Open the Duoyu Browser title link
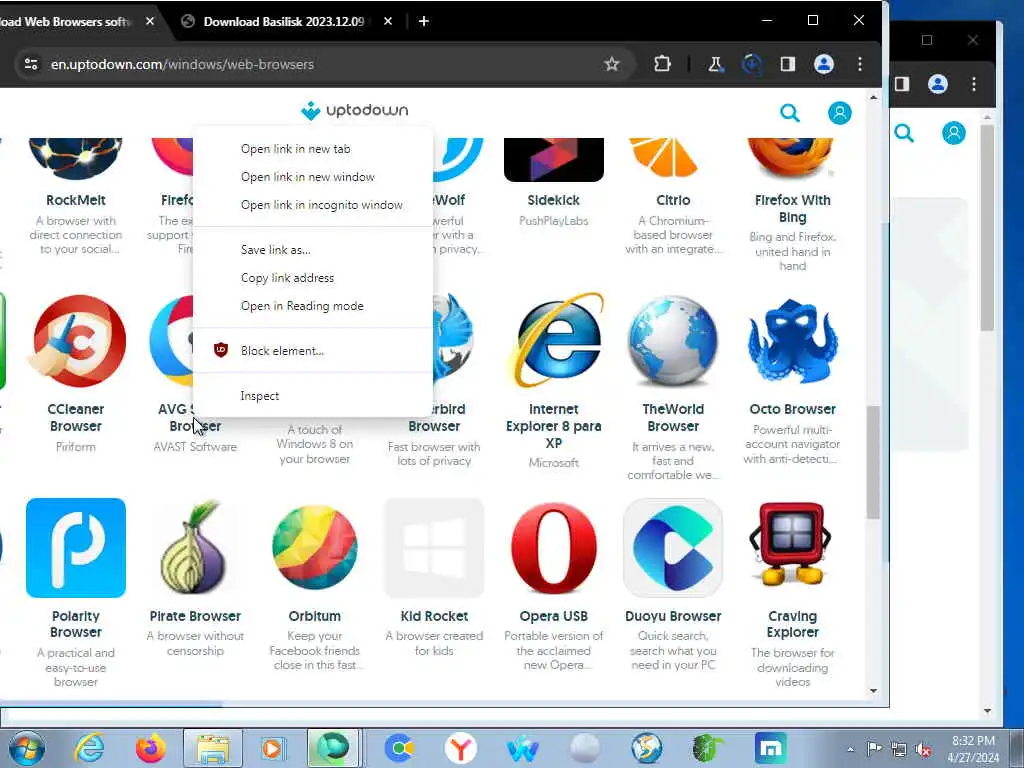 [x=673, y=616]
